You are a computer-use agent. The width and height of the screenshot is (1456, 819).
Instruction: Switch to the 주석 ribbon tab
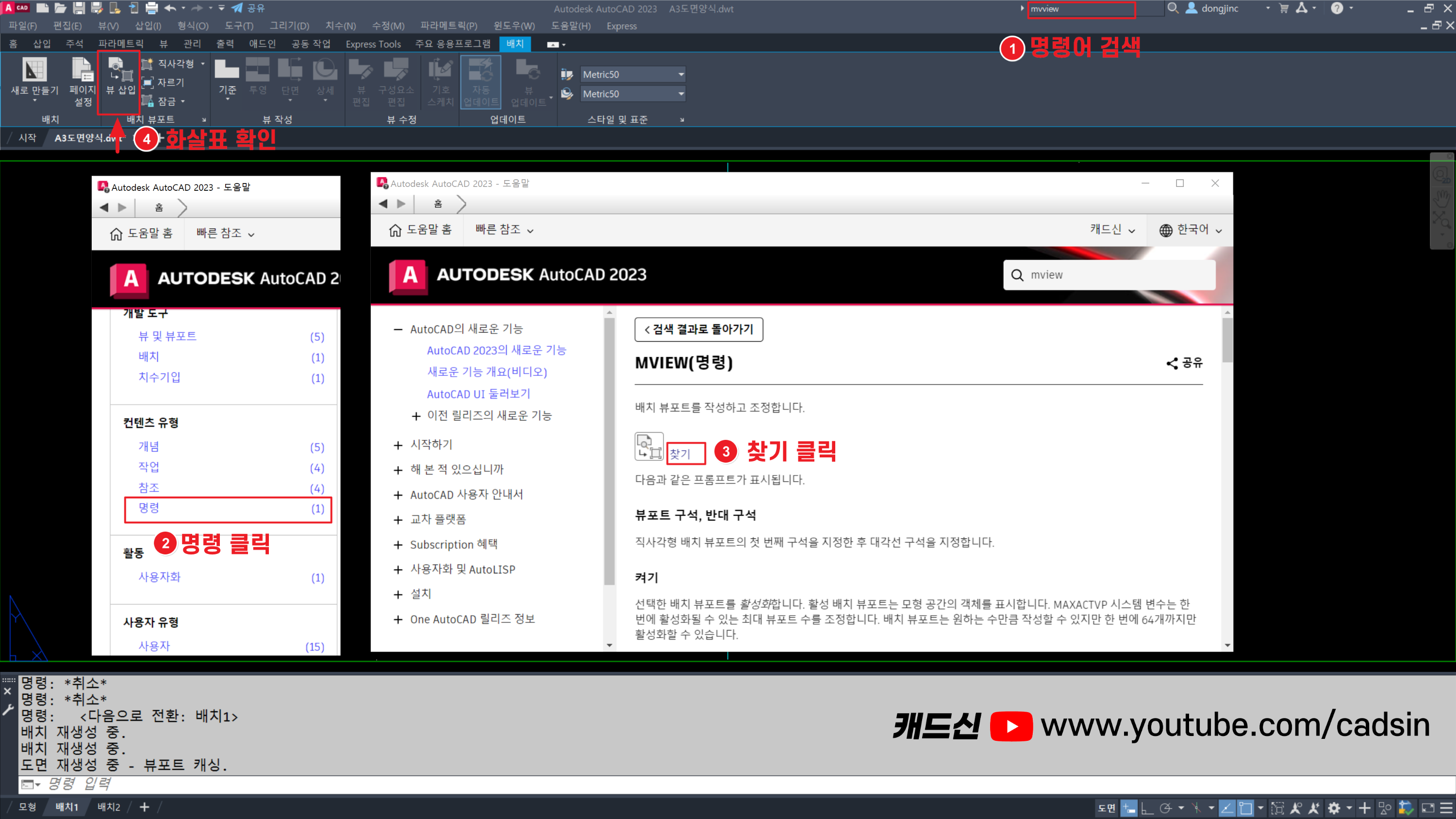point(74,44)
